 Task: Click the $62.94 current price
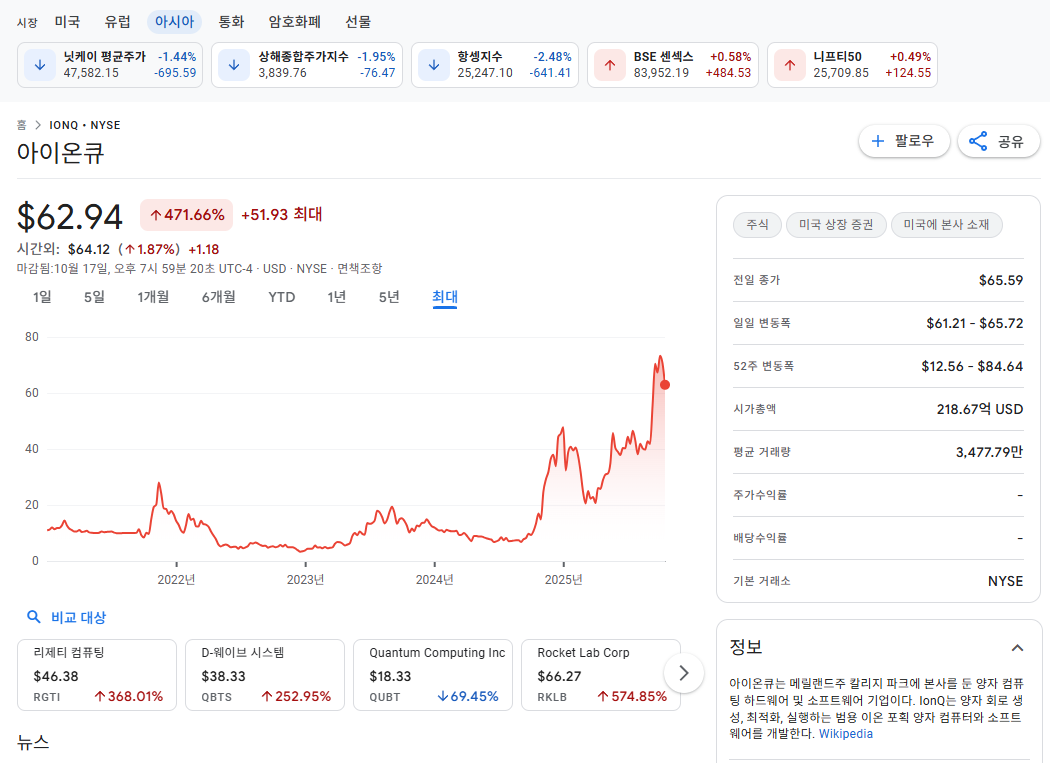[70, 217]
